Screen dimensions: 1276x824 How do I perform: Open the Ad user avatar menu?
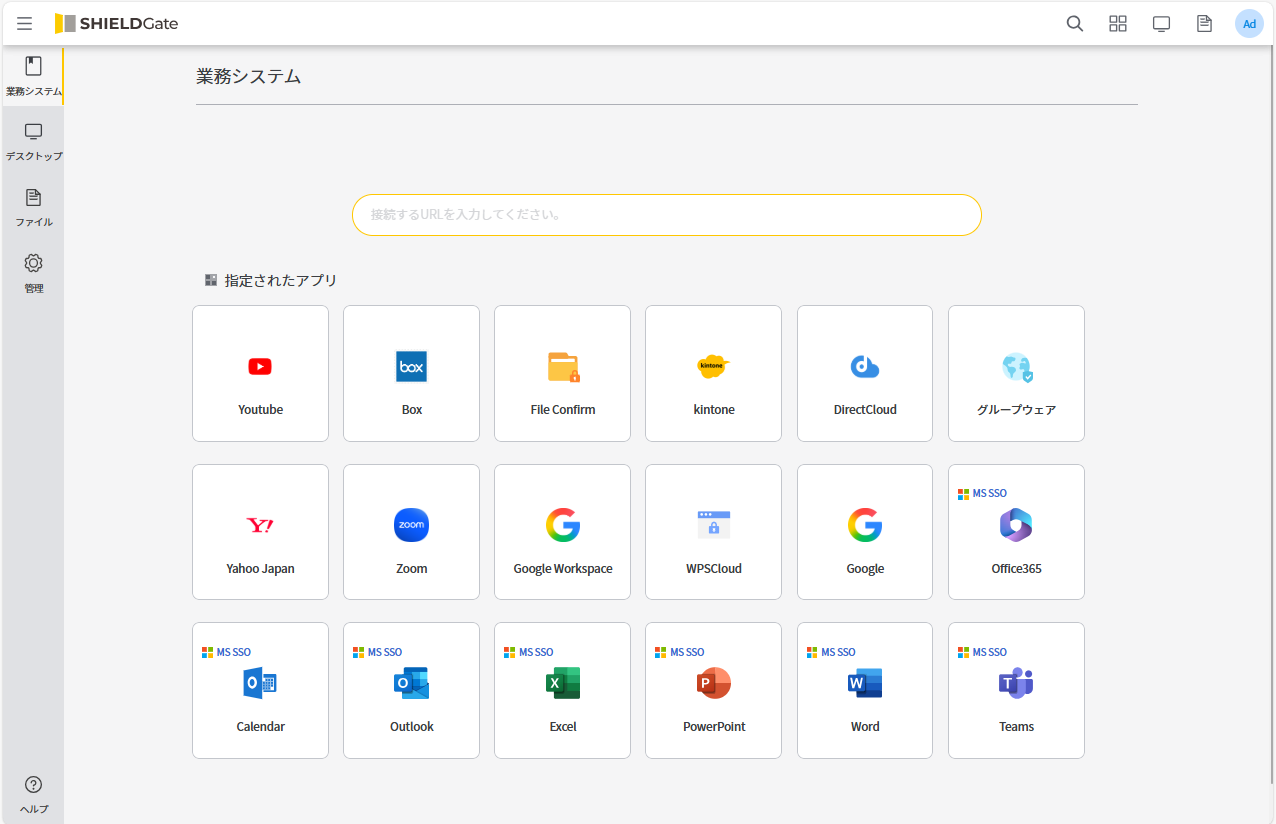(x=1249, y=24)
